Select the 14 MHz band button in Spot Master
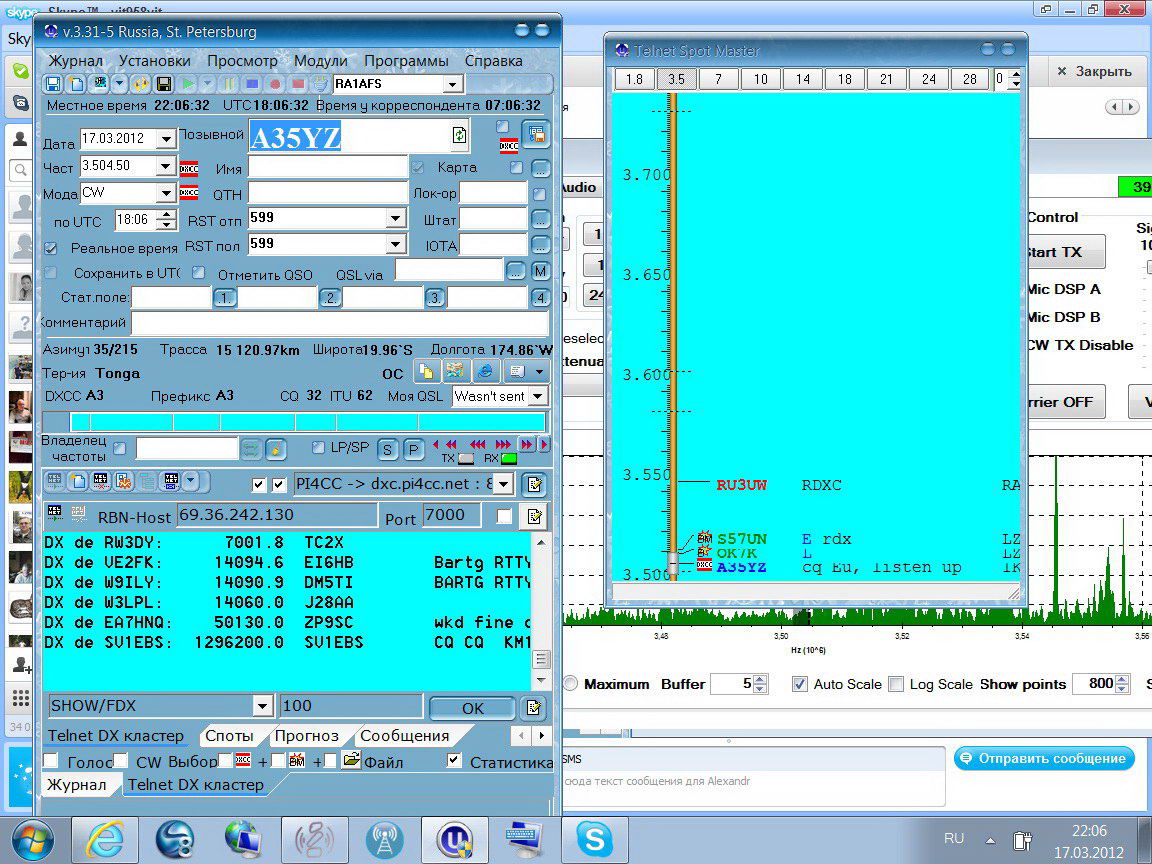Screen dimensions: 1152x864 coord(802,79)
